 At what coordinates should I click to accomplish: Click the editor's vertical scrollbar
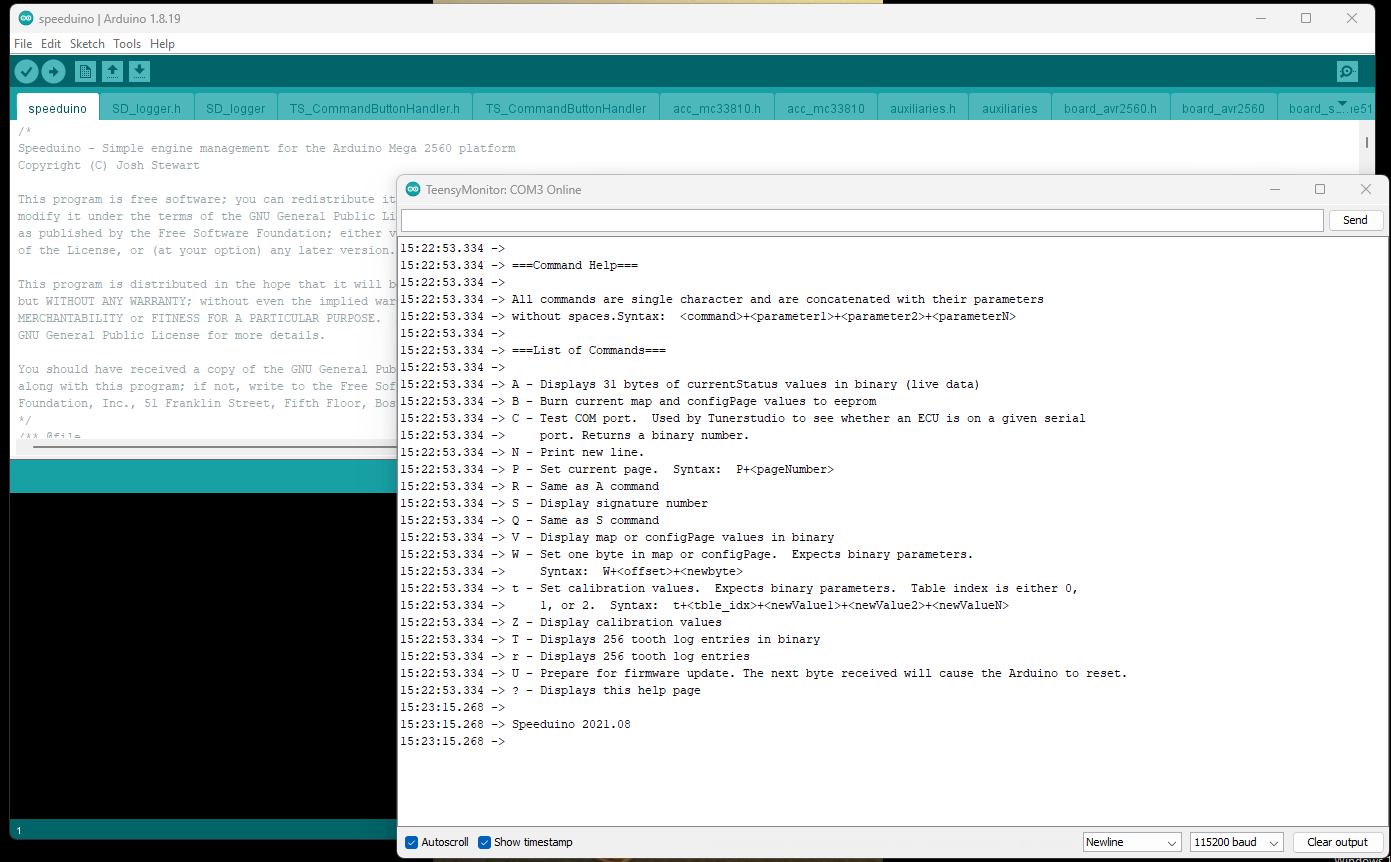1366,143
